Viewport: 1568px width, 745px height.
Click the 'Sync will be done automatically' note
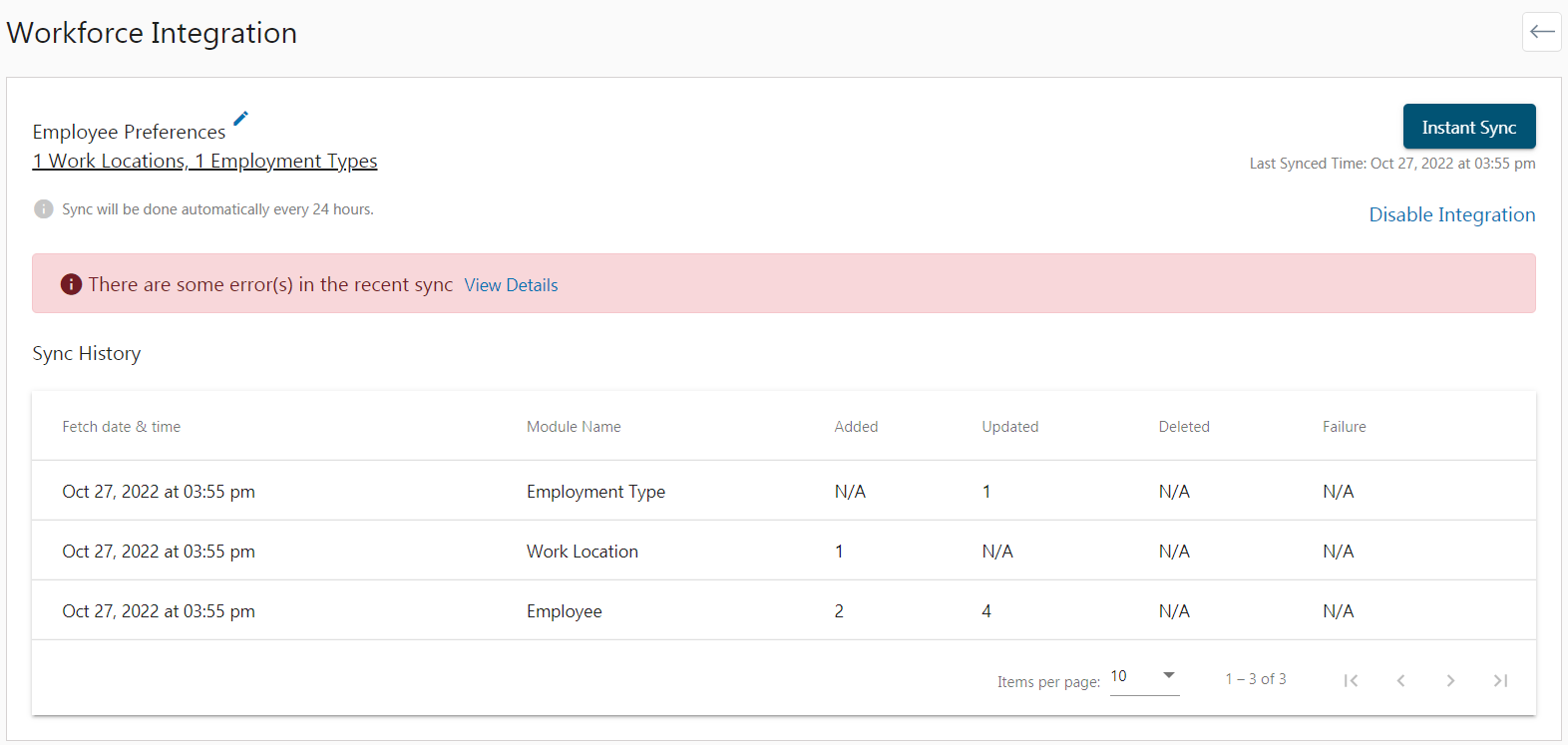coord(217,209)
